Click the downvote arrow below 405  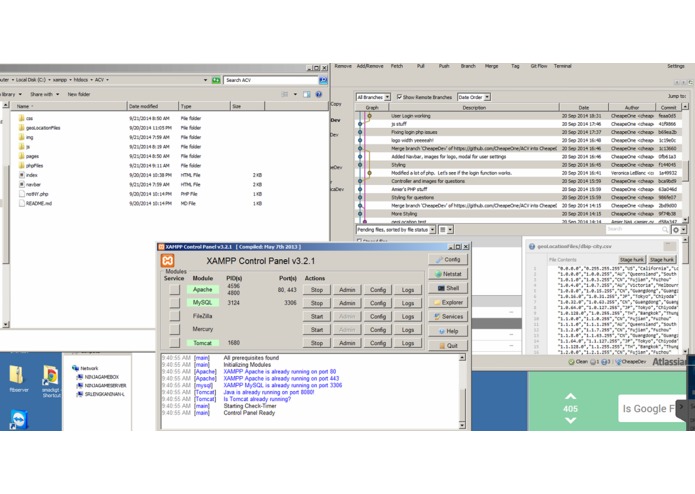click(x=570, y=420)
